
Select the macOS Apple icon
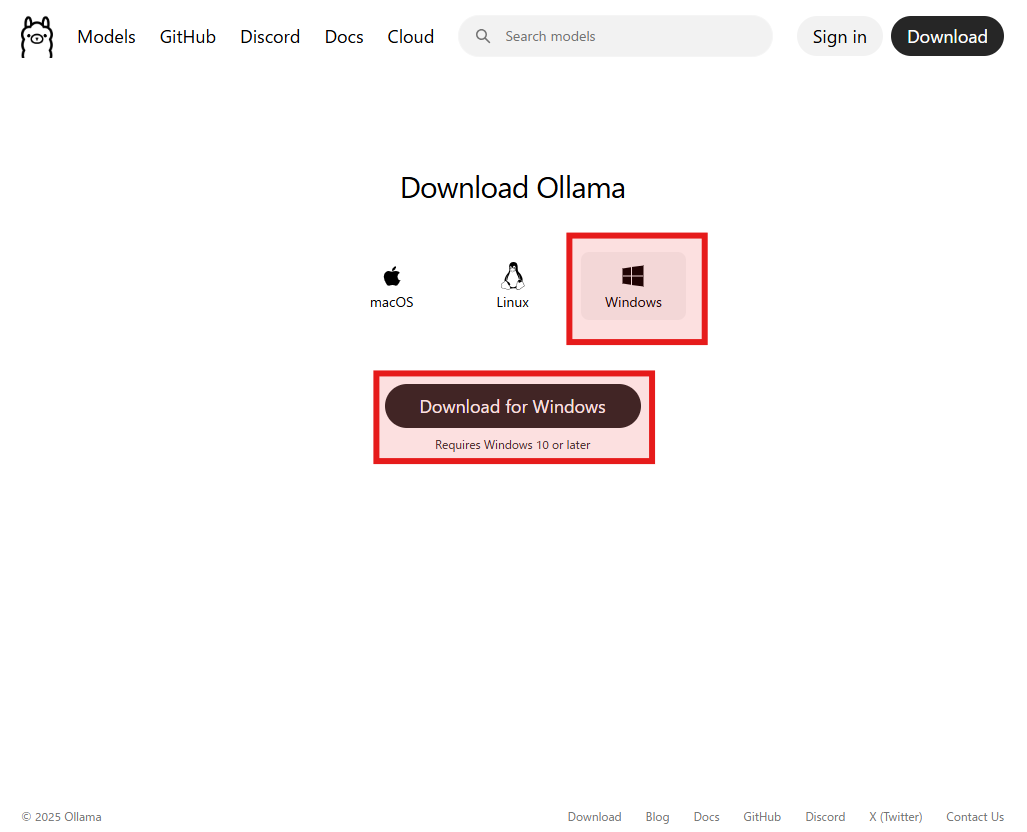point(392,276)
